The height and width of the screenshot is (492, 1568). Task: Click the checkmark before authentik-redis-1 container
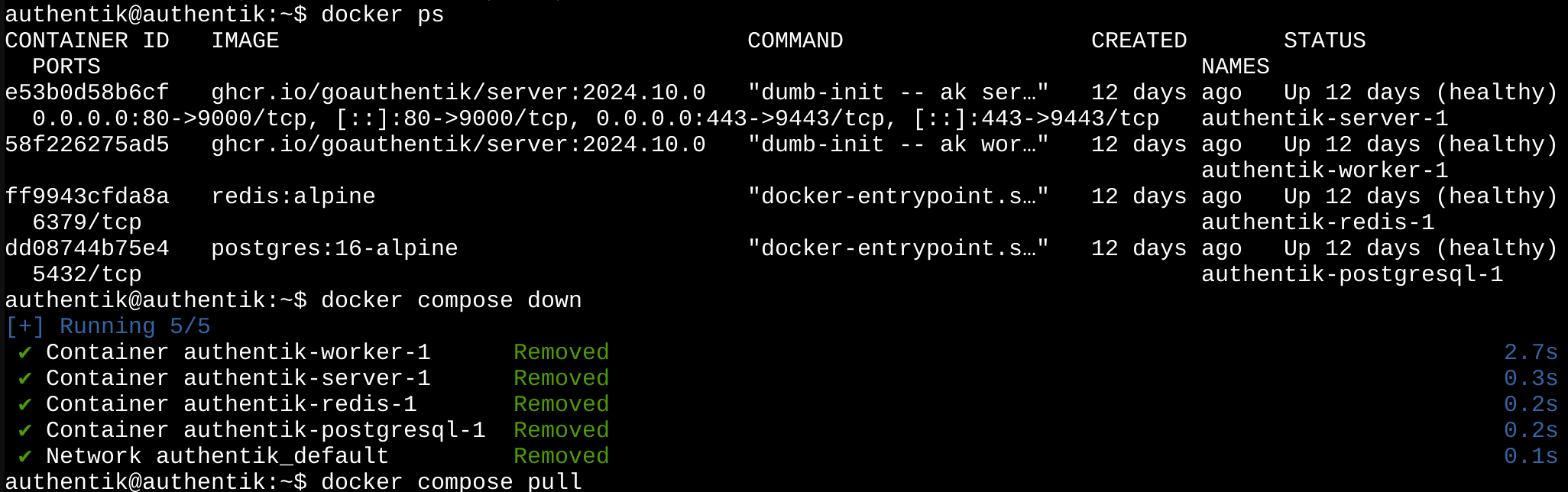pos(25,404)
